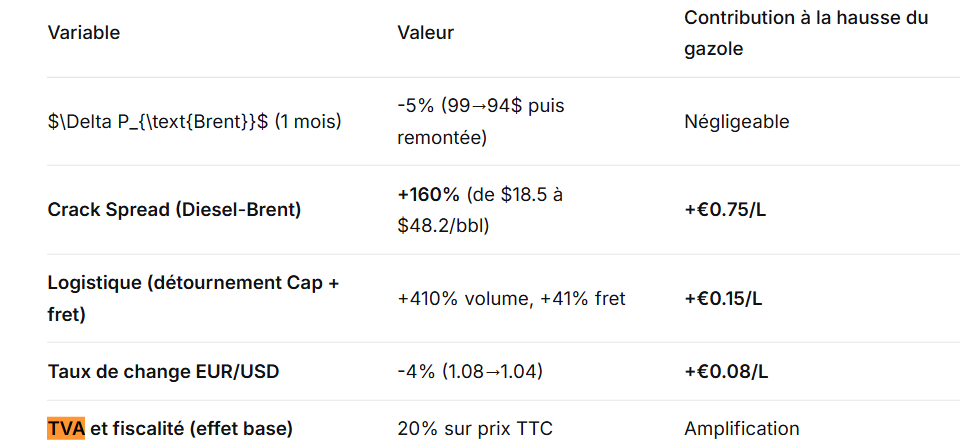This screenshot has height=447, width=960.
Task: Click the Valeur column header
Action: [x=425, y=33]
